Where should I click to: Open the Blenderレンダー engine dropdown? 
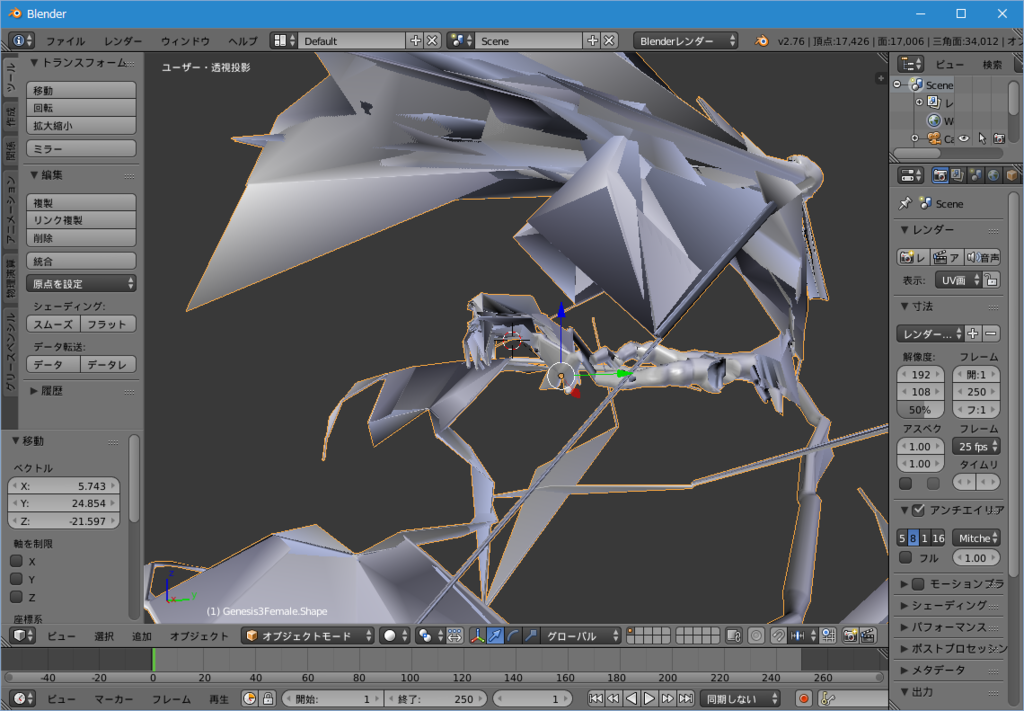685,41
